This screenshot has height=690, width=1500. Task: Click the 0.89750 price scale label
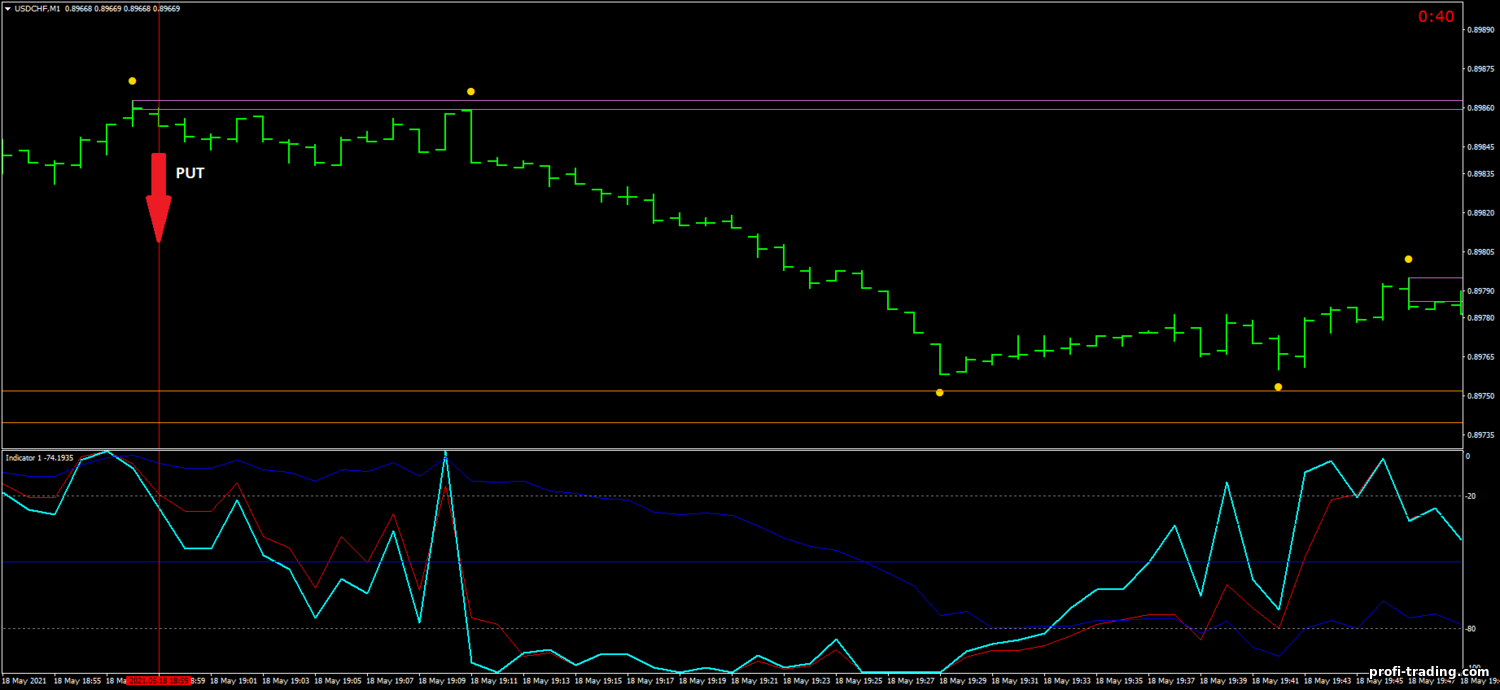point(1480,396)
